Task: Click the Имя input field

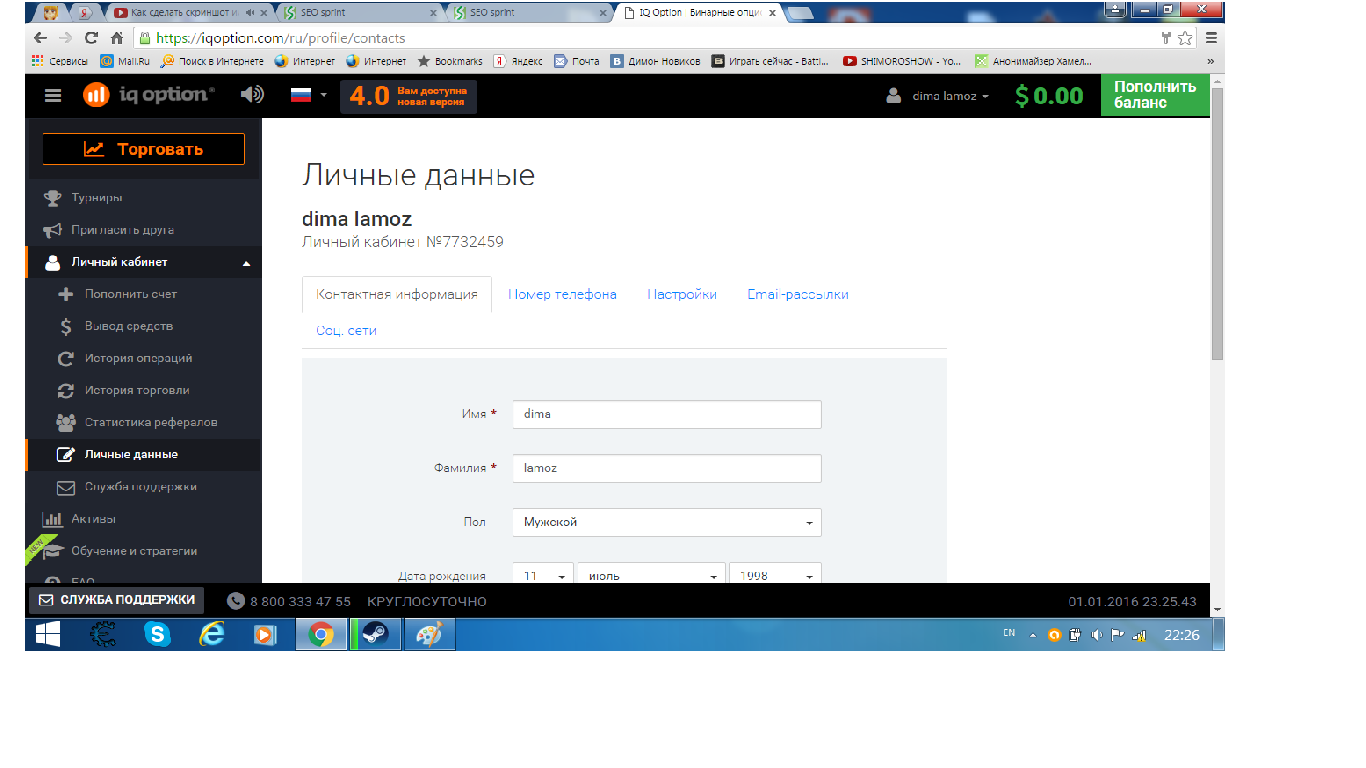Action: coord(667,414)
